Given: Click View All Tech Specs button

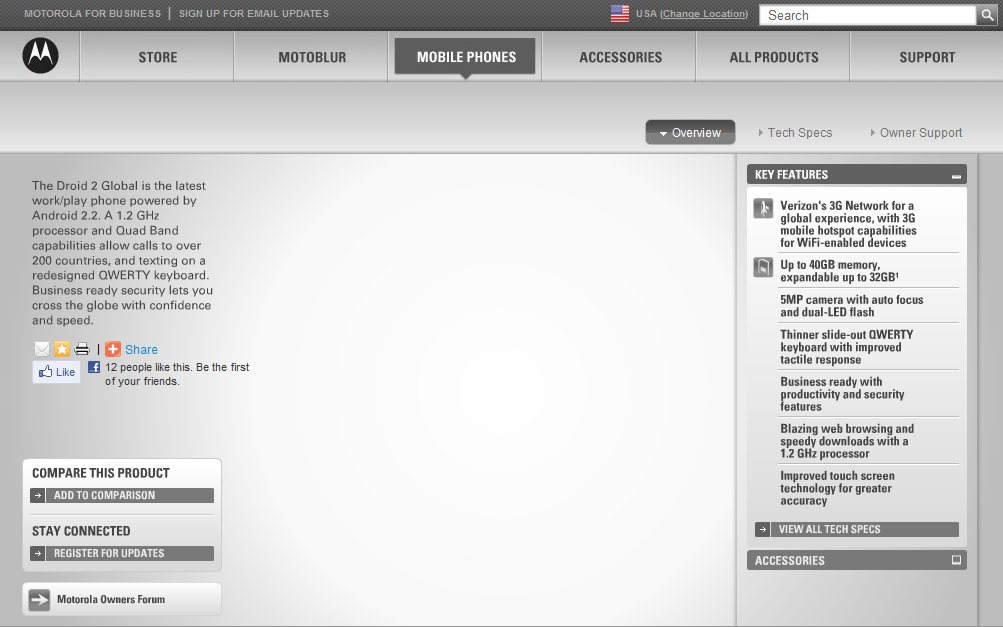Looking at the screenshot, I should tap(857, 529).
